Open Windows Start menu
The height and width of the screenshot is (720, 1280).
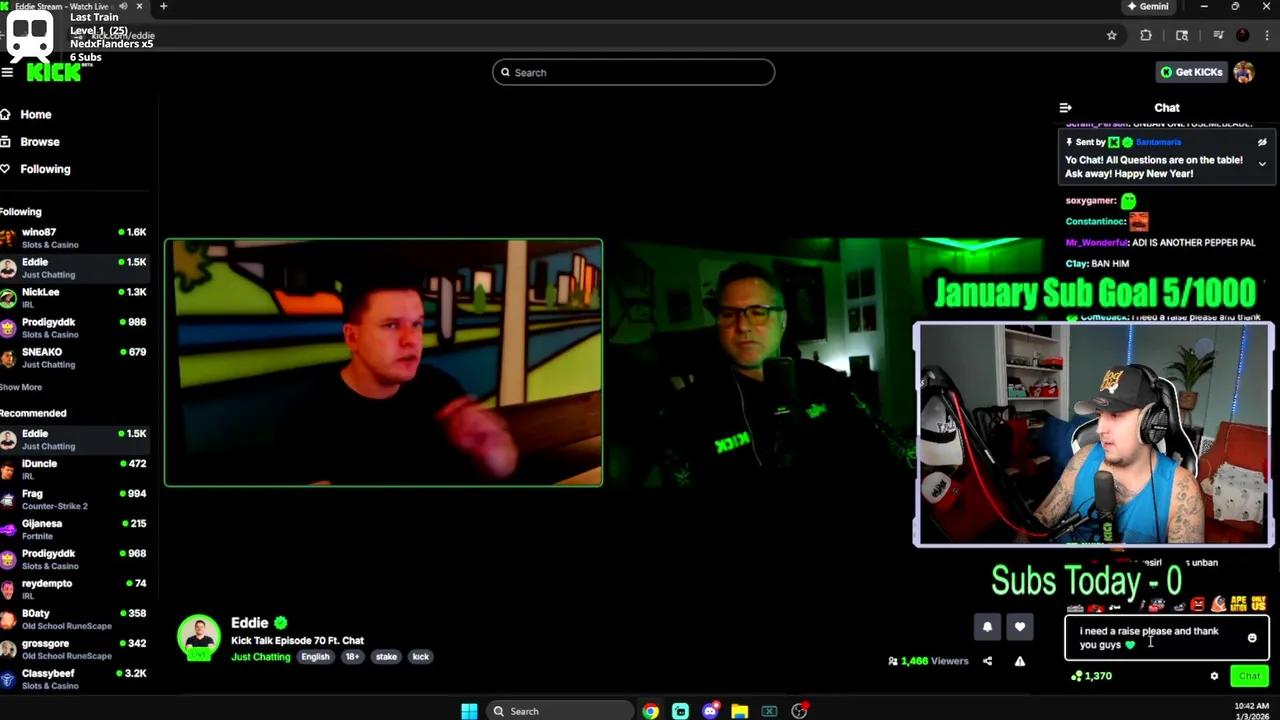pyautogui.click(x=469, y=711)
